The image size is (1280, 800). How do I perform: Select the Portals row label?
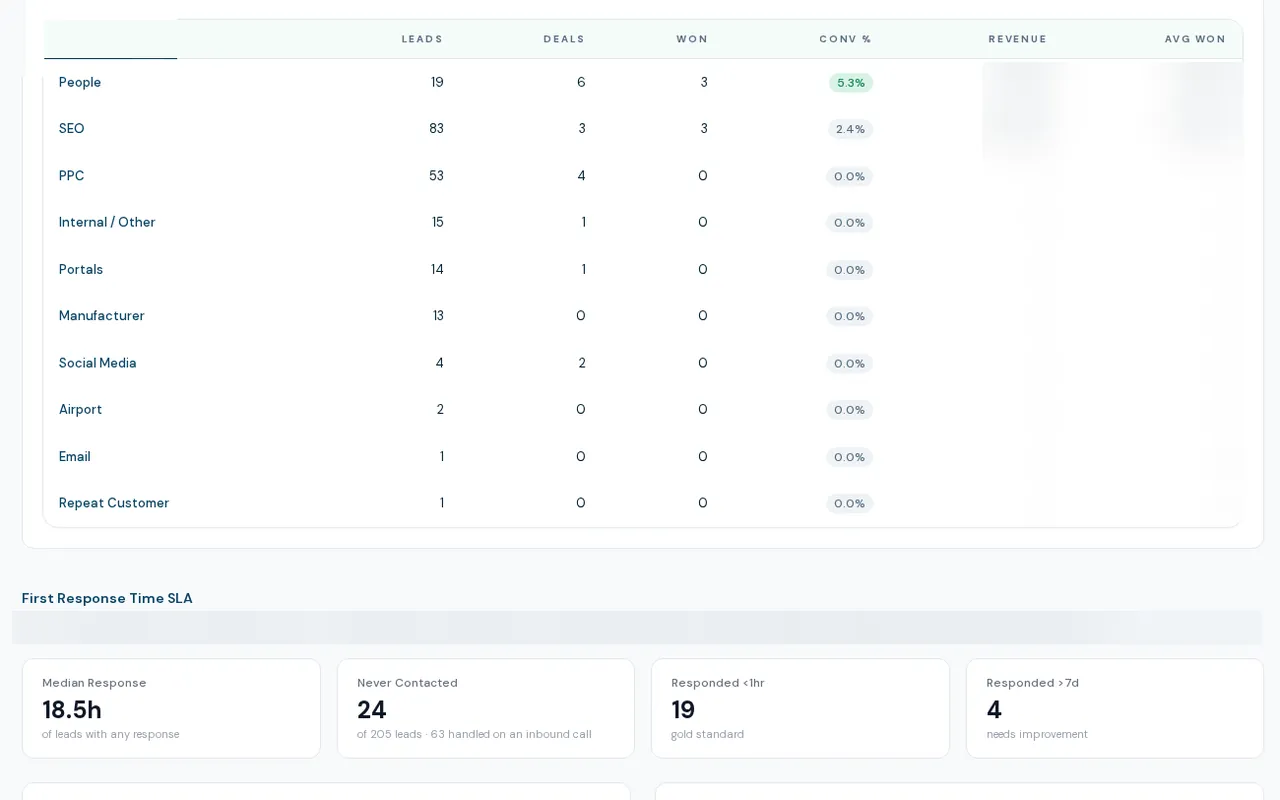pos(81,269)
